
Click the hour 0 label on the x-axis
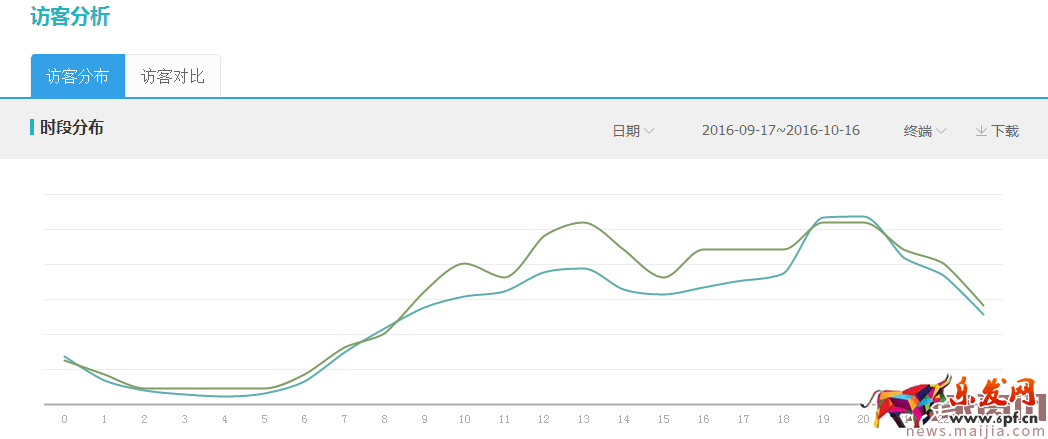point(64,419)
